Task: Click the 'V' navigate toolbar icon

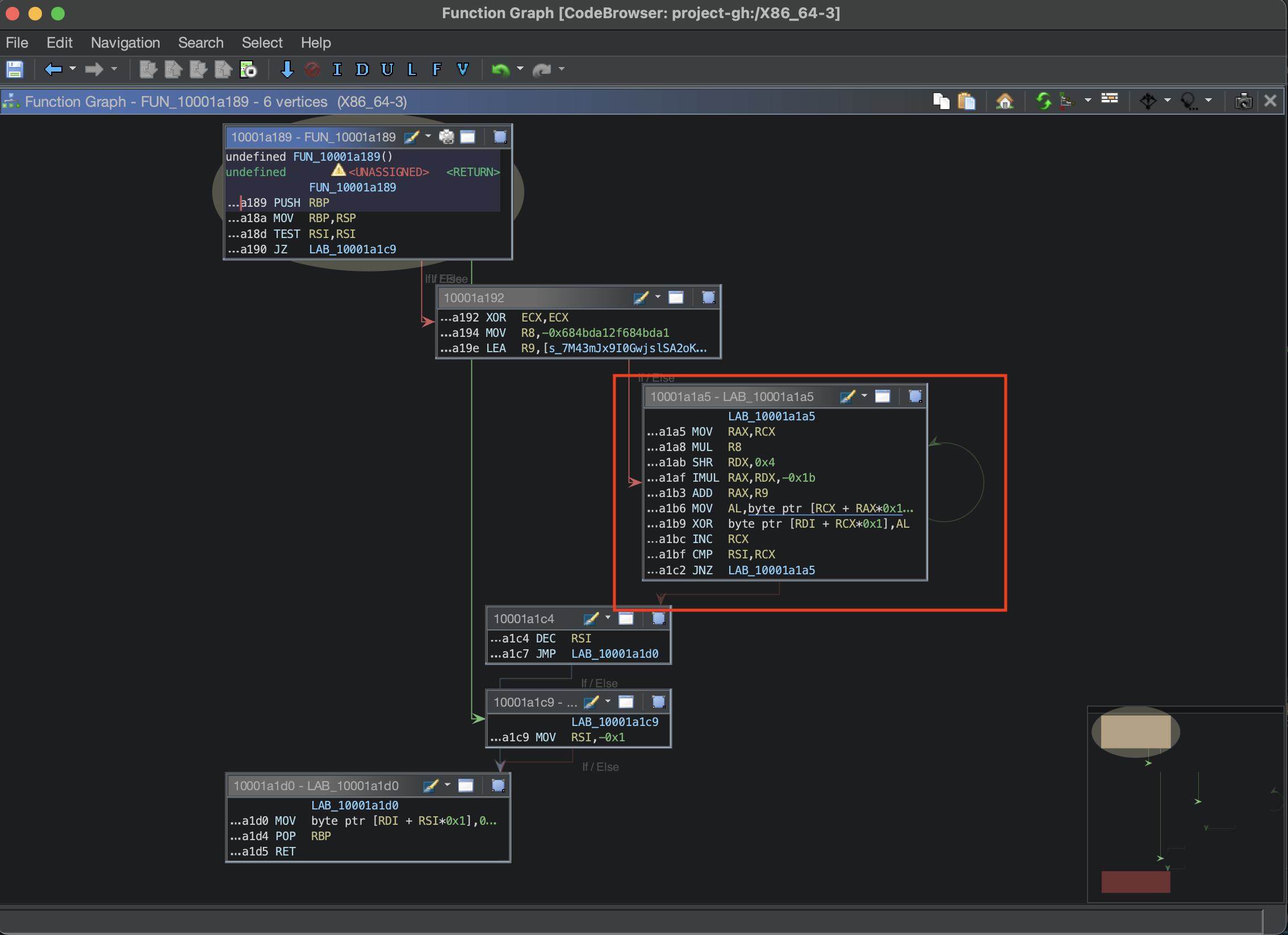Action: [463, 69]
